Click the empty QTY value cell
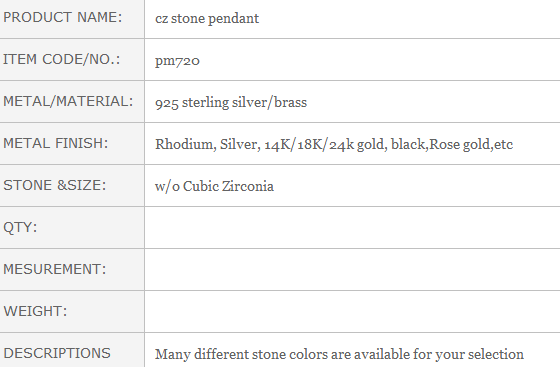Screen dimensions: 560x367 pos(352,227)
